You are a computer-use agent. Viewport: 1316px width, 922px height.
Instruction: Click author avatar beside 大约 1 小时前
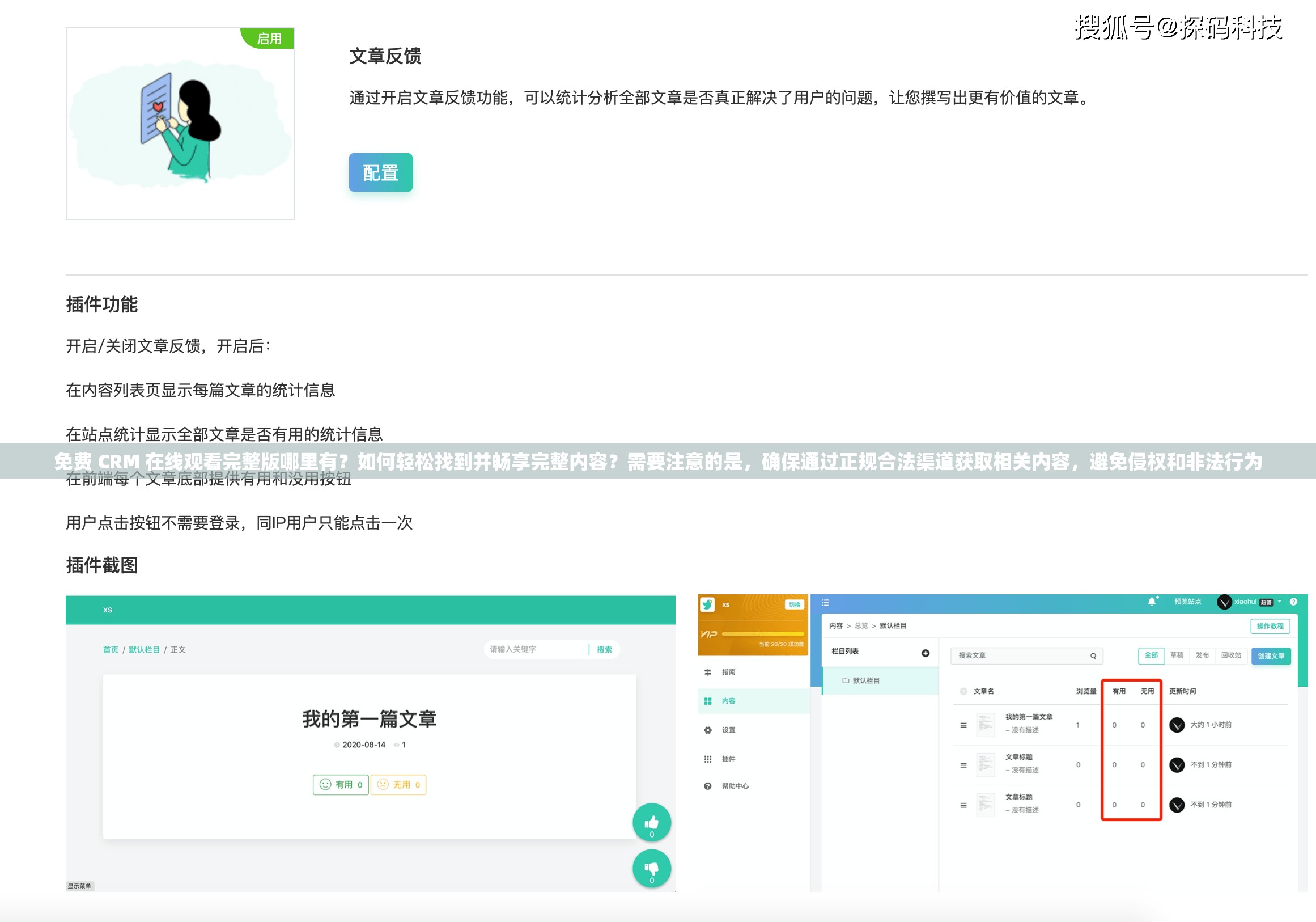(x=1177, y=725)
